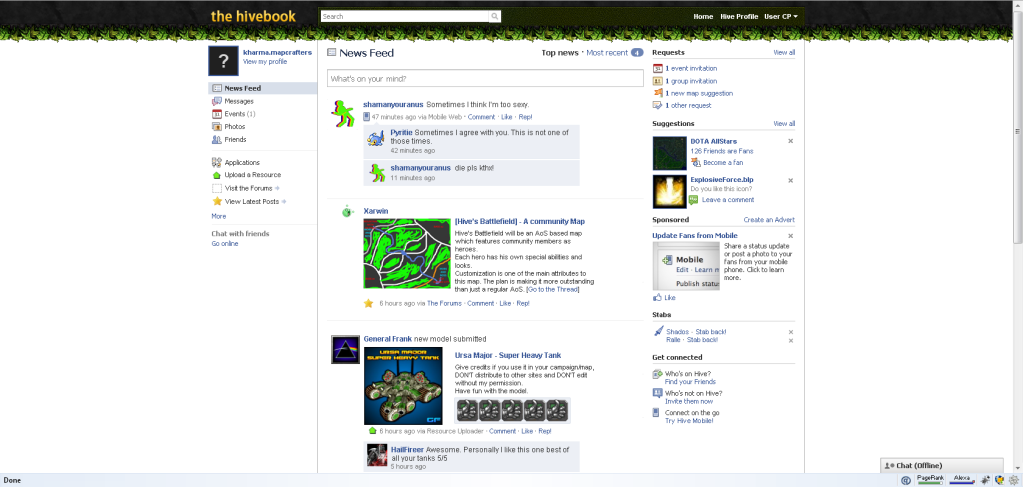Click the Upload a Resource house icon
The height and width of the screenshot is (487, 1023).
217,175
